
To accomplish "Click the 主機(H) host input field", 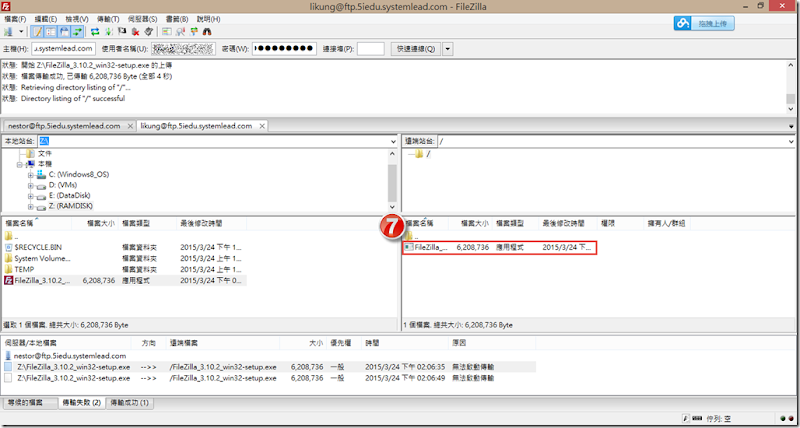I will [63, 49].
